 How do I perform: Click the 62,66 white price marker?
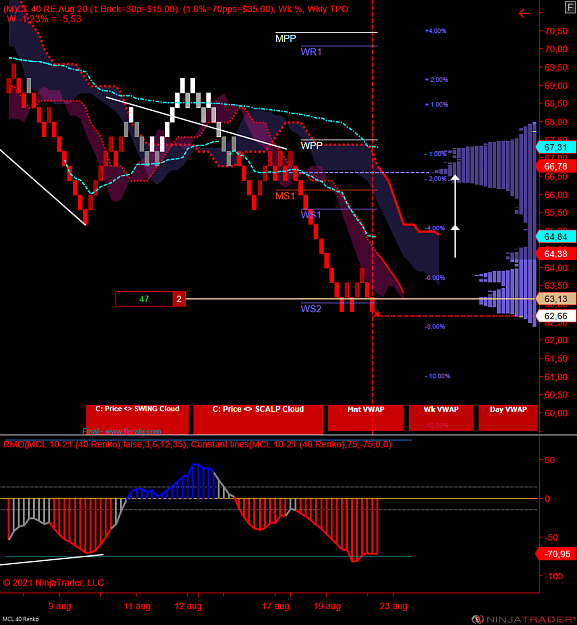point(556,316)
